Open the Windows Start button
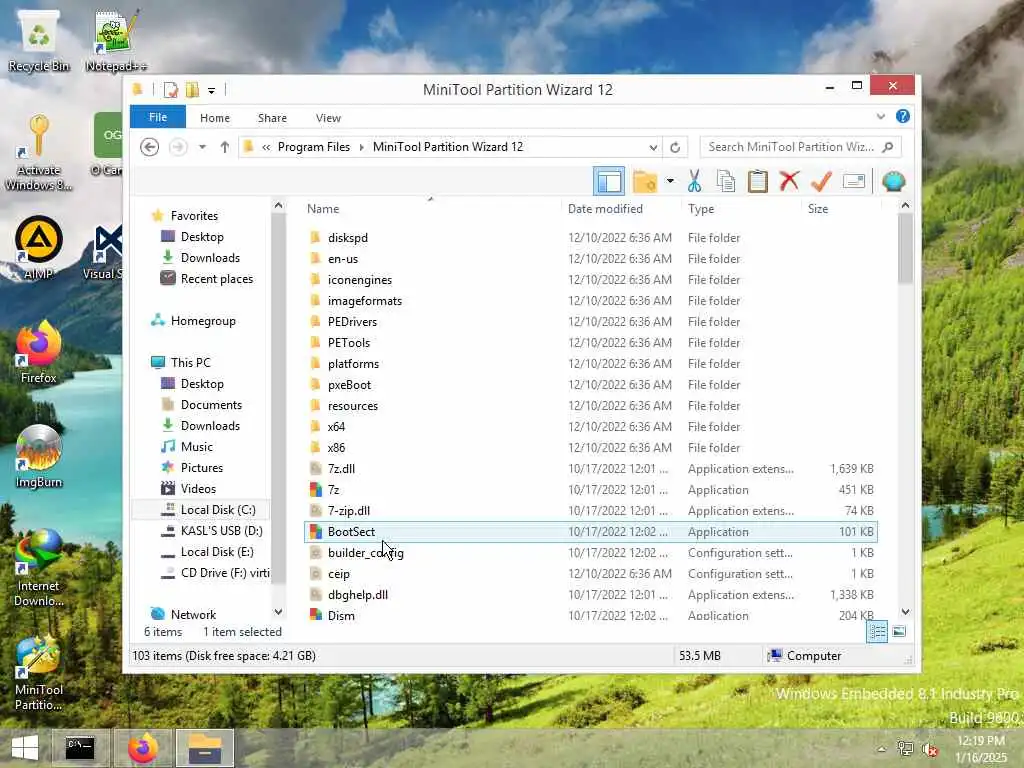Image resolution: width=1024 pixels, height=768 pixels. [x=25, y=748]
